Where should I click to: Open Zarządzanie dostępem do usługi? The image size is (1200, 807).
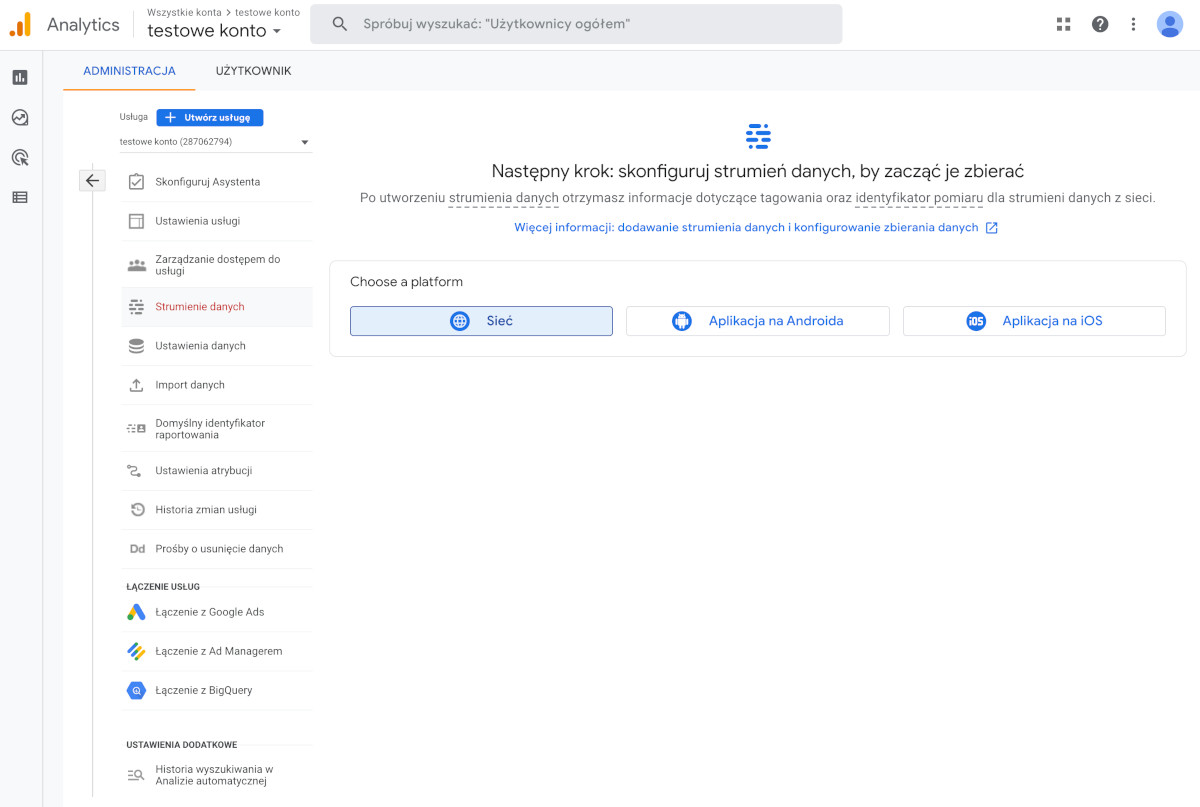[217, 265]
